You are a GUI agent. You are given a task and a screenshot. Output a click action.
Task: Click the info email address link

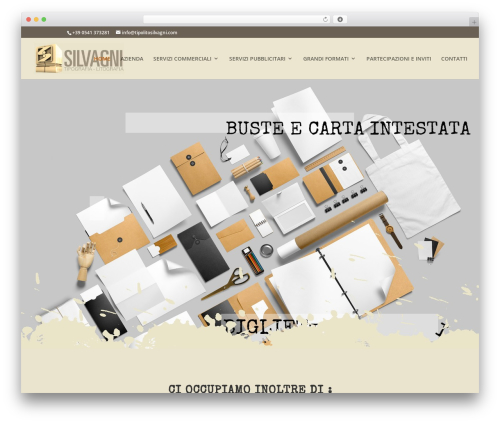click(149, 33)
